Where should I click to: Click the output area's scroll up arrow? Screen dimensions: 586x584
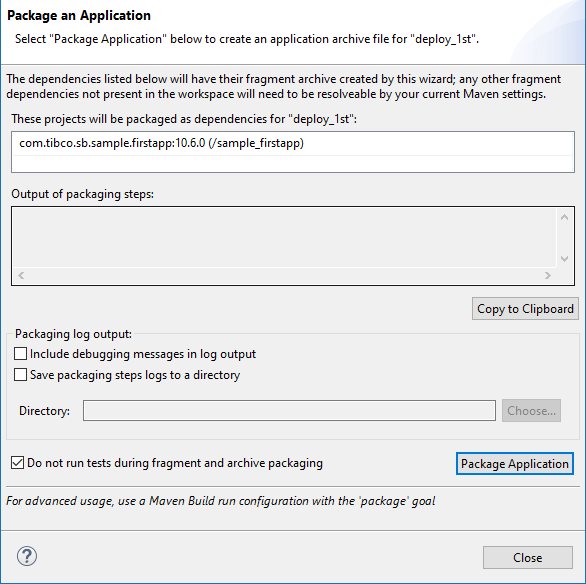pyautogui.click(x=564, y=217)
